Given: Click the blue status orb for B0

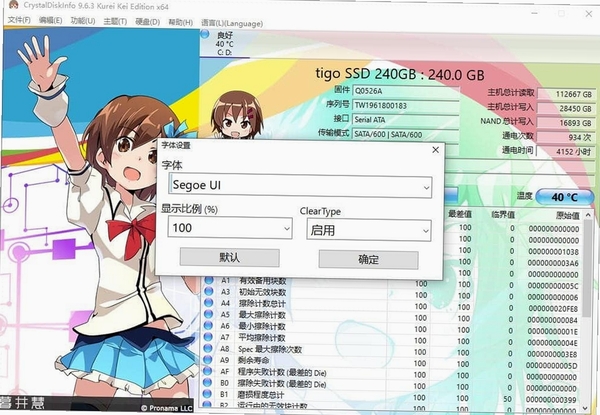Looking at the screenshot, I should (207, 382).
